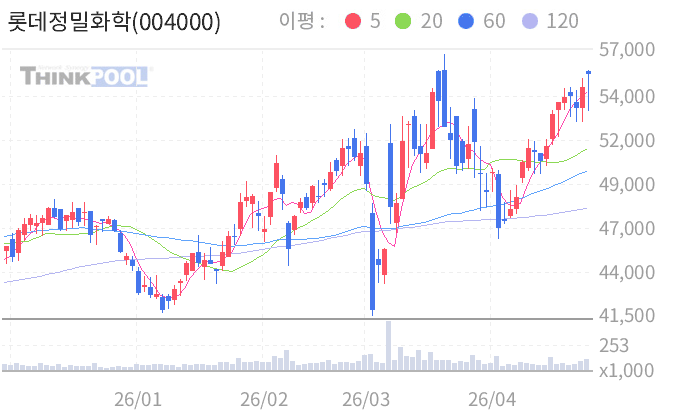This screenshot has width=686, height=420.
Task: Click the 26/02 date axis label
Action: pos(264,399)
